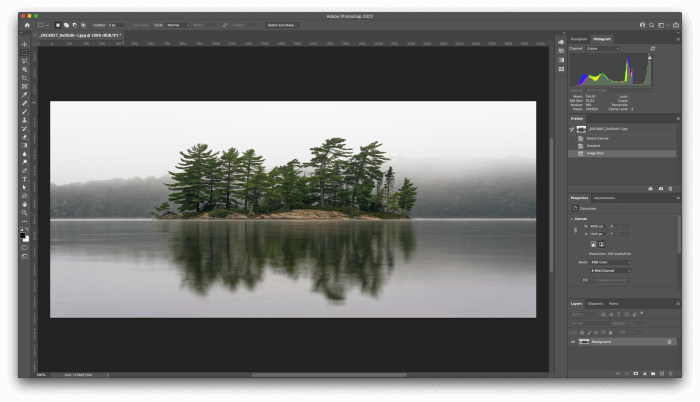This screenshot has height=402, width=700.
Task: Click the Home icon in options bar
Action: click(x=27, y=24)
